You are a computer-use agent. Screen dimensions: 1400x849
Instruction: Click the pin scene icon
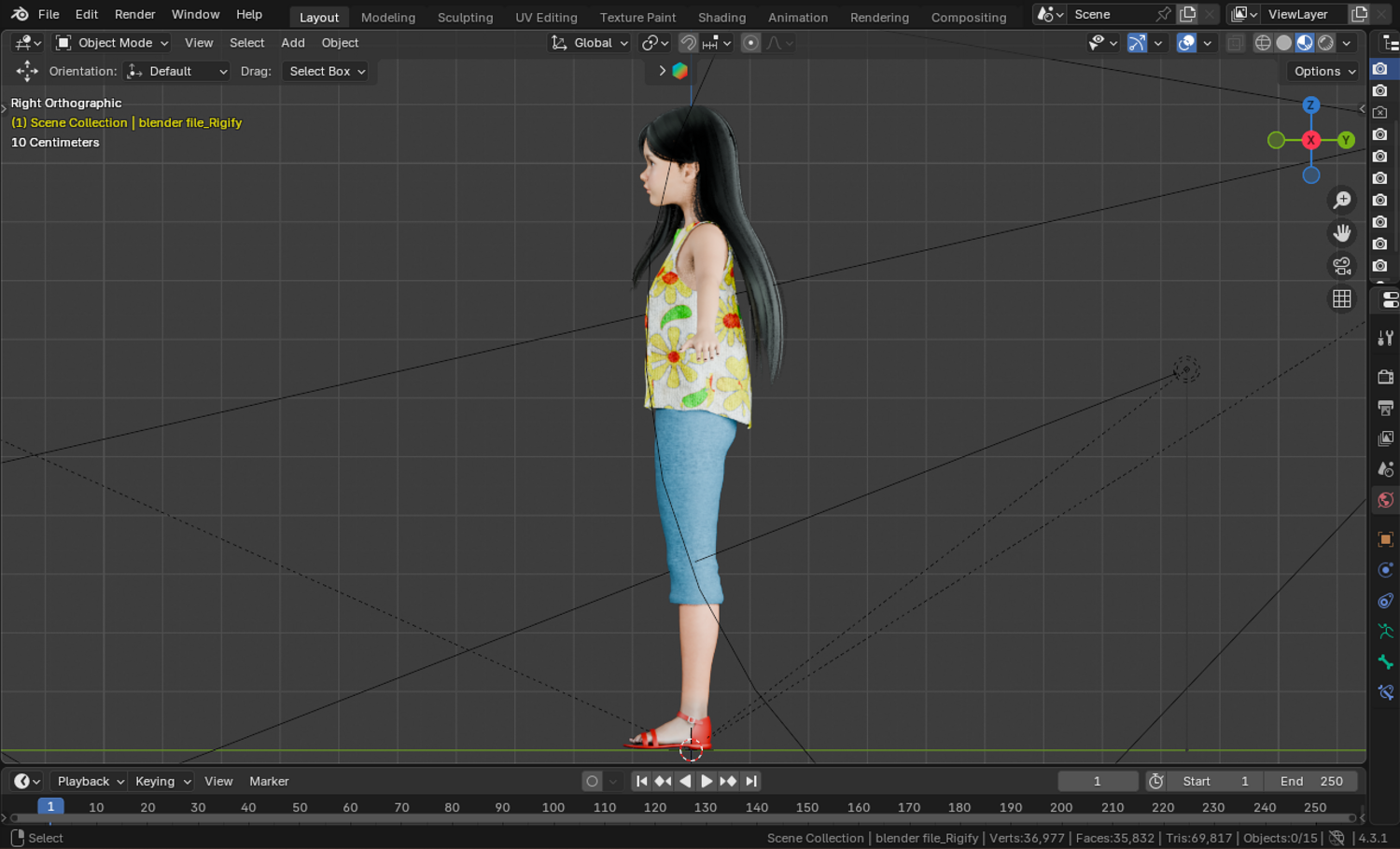(x=1163, y=14)
